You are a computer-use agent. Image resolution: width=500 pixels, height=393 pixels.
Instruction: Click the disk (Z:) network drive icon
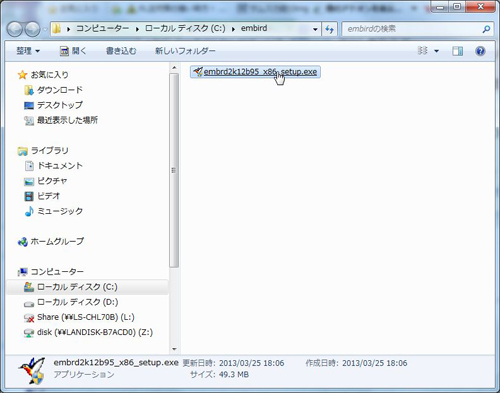(x=29, y=333)
